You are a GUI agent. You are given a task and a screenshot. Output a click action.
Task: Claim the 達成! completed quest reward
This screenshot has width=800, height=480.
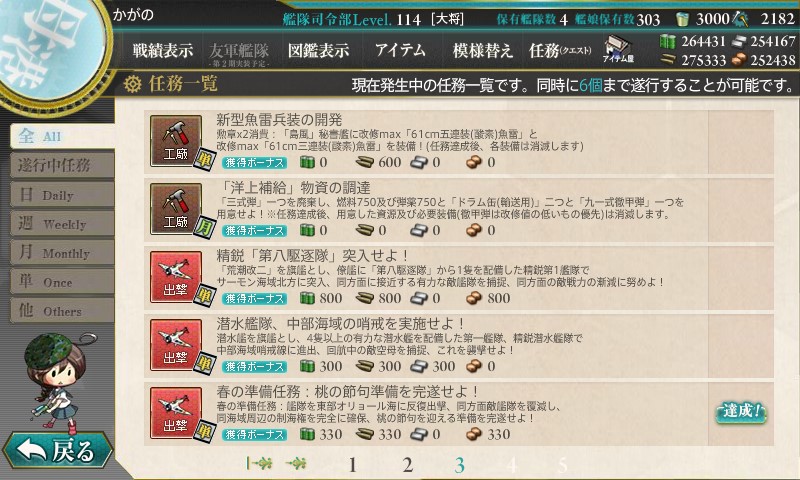click(x=741, y=412)
